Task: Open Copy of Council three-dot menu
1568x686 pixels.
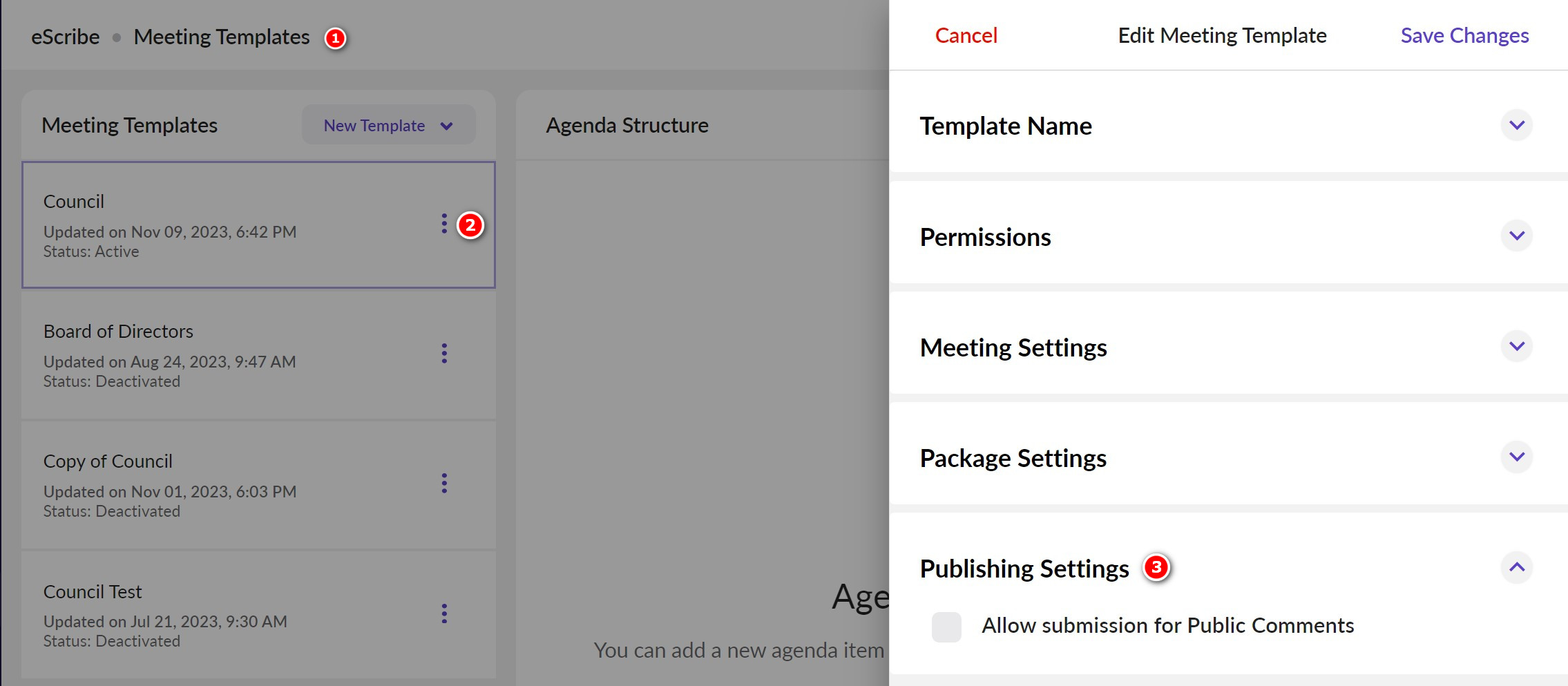Action: 444,484
